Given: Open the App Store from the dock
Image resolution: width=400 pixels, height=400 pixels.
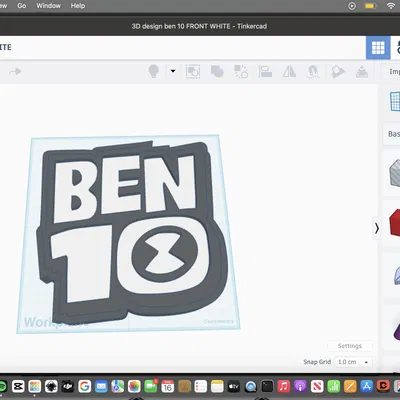Looking at the screenshot, I should pyautogui.click(x=367, y=386).
